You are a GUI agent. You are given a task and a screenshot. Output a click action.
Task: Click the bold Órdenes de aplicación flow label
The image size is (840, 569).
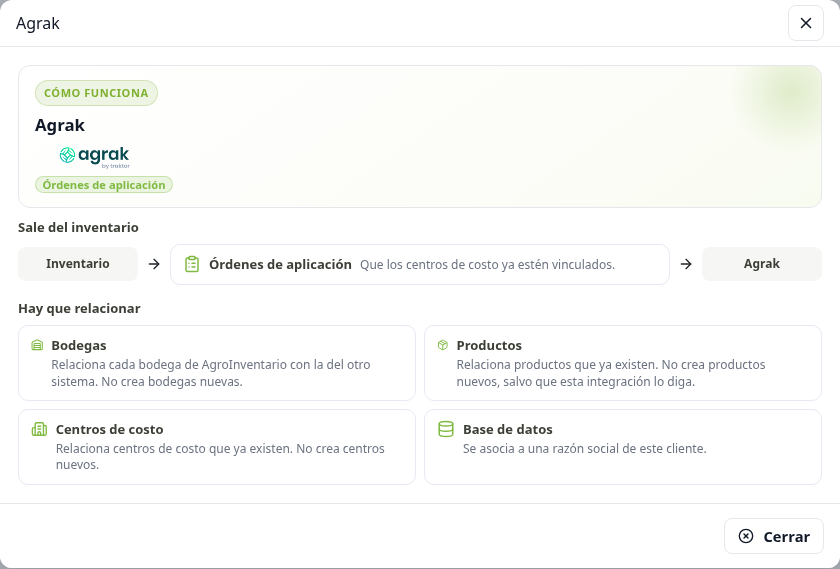tap(280, 264)
